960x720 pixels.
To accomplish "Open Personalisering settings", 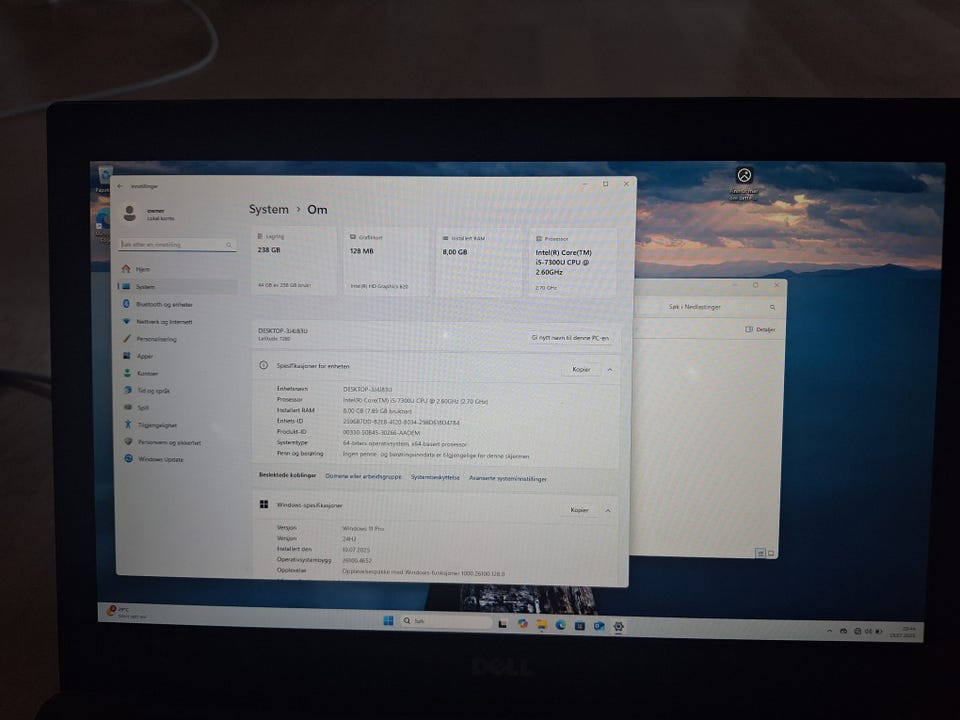I will click(x=176, y=339).
